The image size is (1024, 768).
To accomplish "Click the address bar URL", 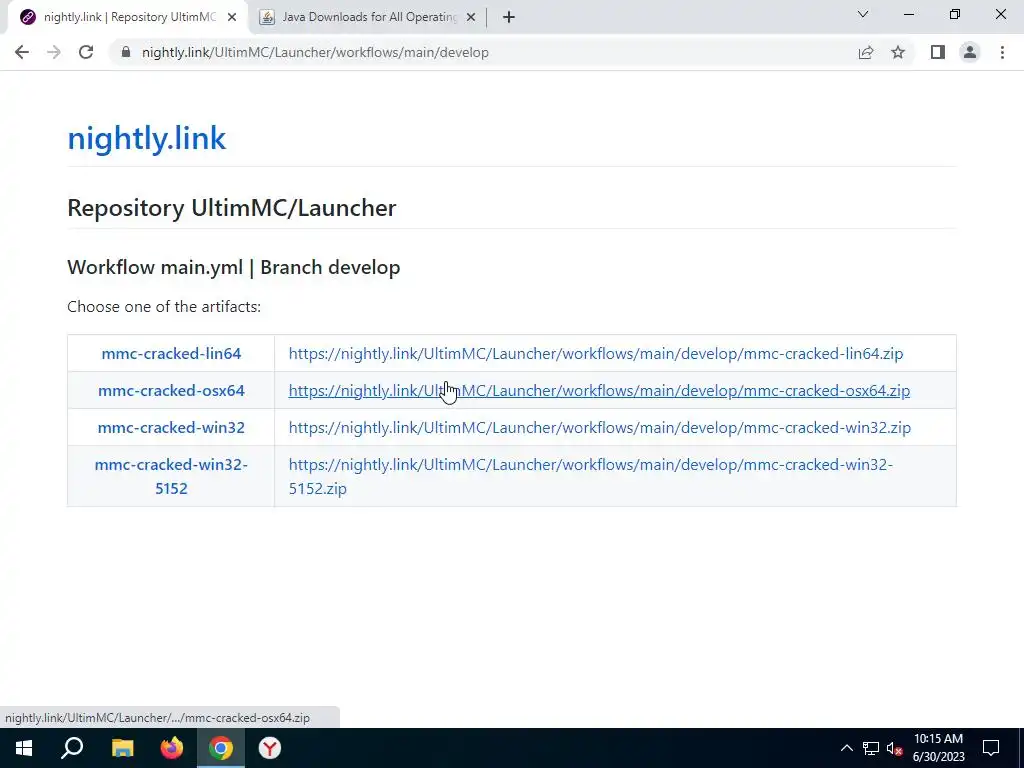I will tap(315, 52).
